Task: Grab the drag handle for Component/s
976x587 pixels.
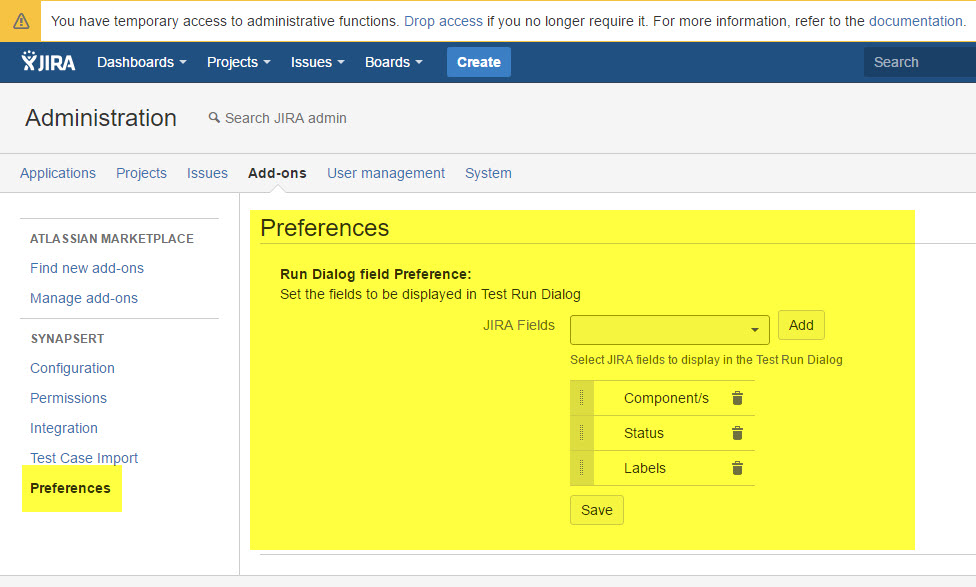Action: (x=581, y=398)
